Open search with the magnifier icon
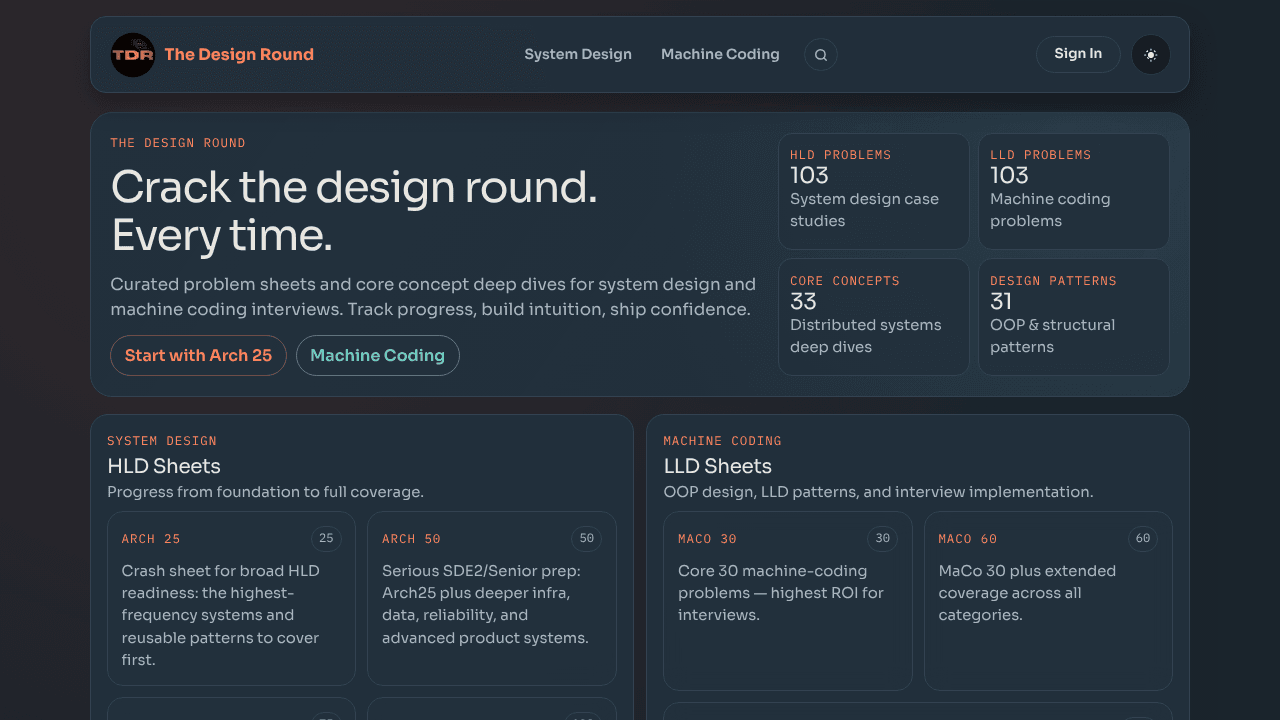Viewport: 1280px width, 720px height. (x=821, y=55)
